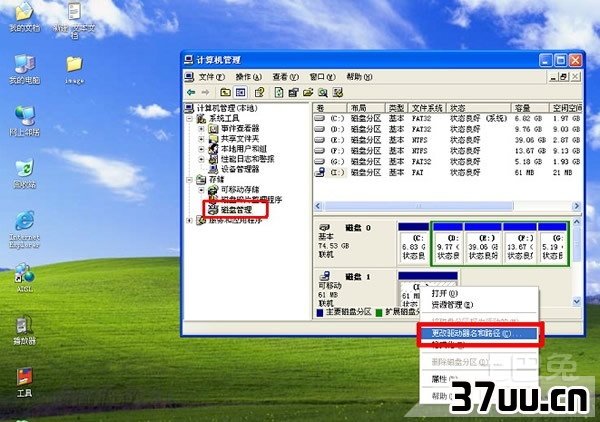Open the 查看(V) menu
This screenshot has width=600, height=422.
(285, 77)
